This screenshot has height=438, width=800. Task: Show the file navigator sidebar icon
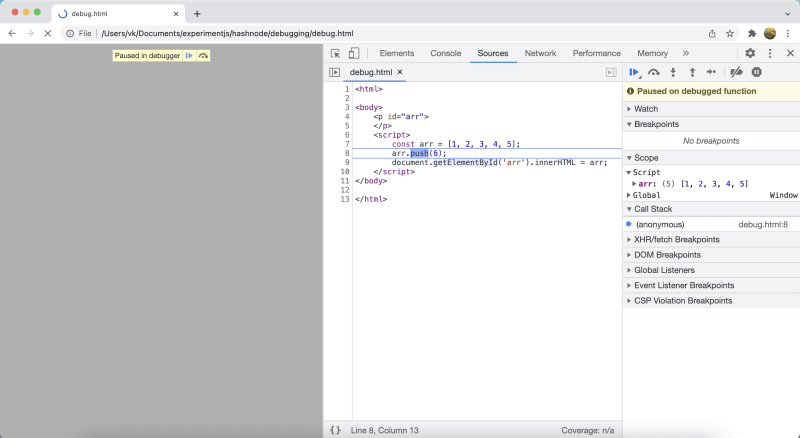335,72
